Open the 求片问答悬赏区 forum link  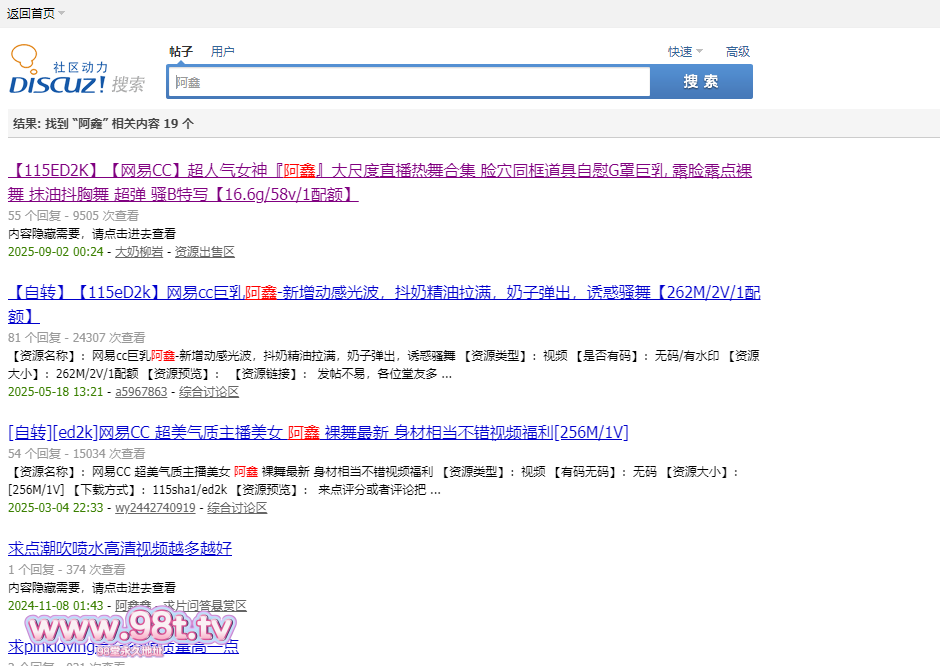(x=204, y=606)
